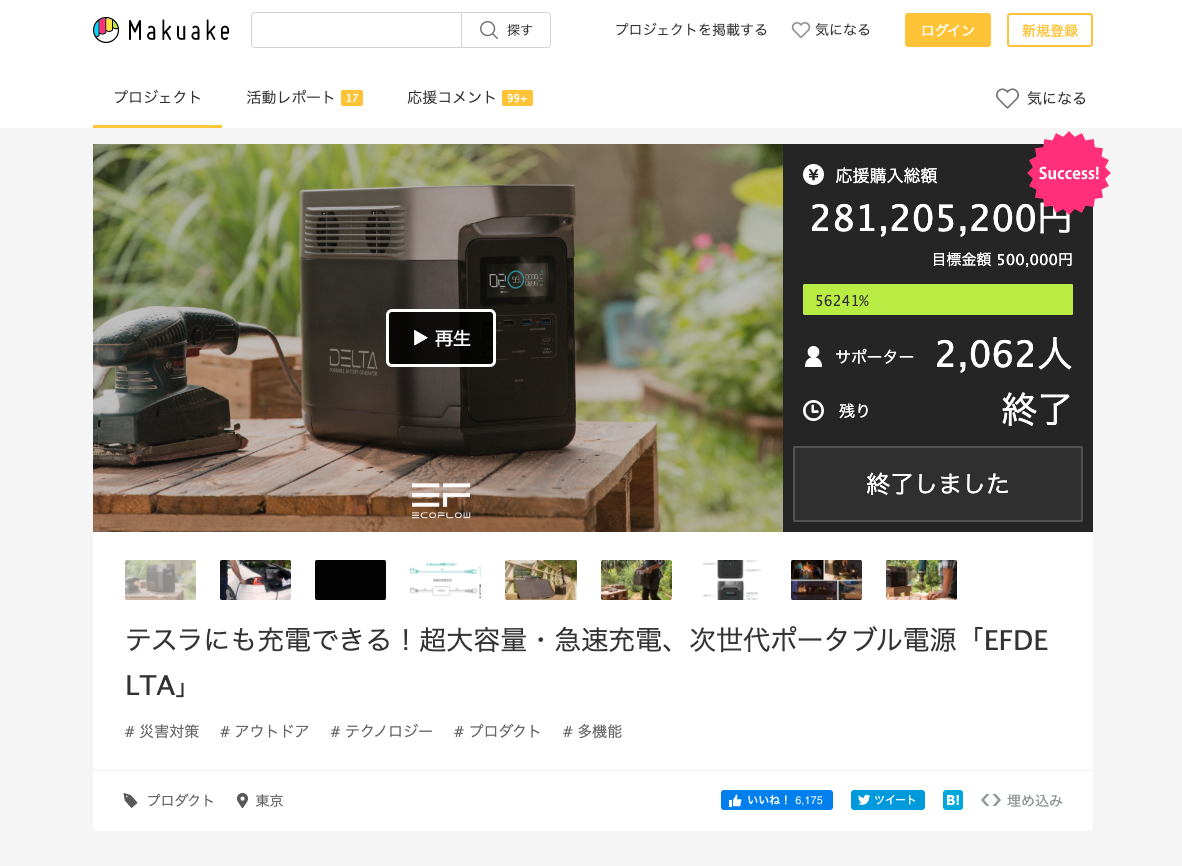Click the 新規登録 button

click(x=1049, y=30)
